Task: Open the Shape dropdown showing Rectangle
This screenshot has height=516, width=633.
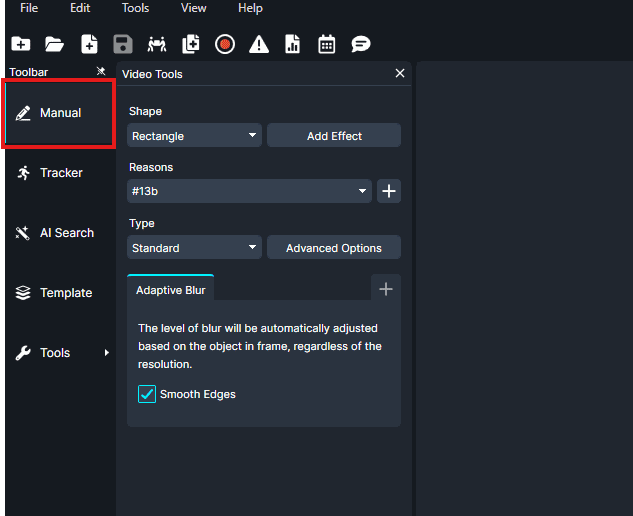Action: click(x=194, y=136)
